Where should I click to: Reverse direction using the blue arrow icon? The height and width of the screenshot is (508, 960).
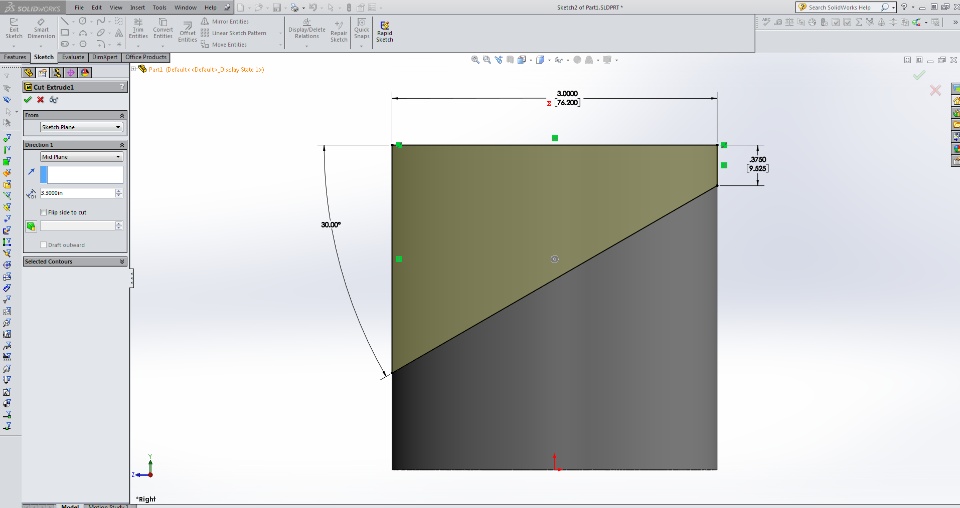(31, 173)
